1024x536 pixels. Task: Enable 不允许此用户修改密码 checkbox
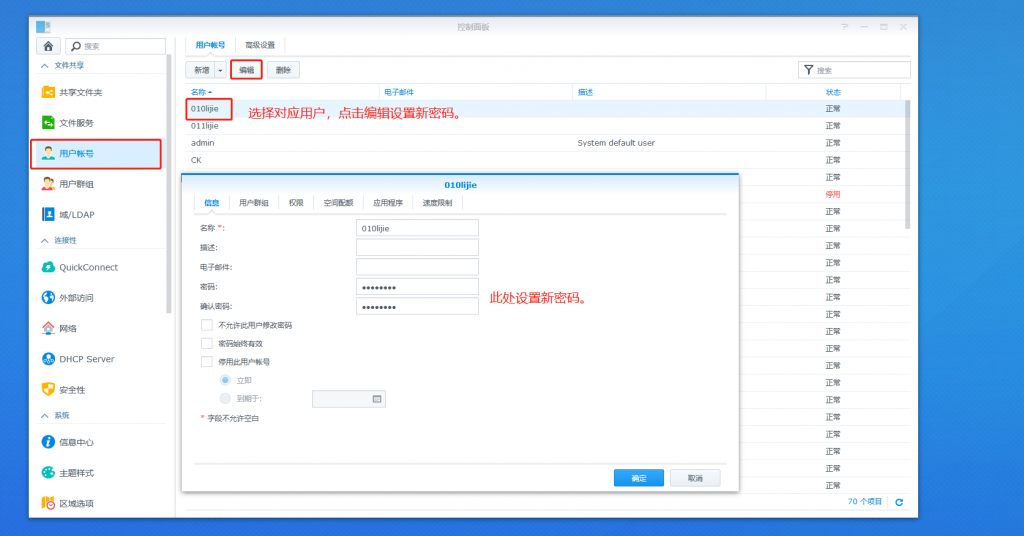[x=207, y=325]
